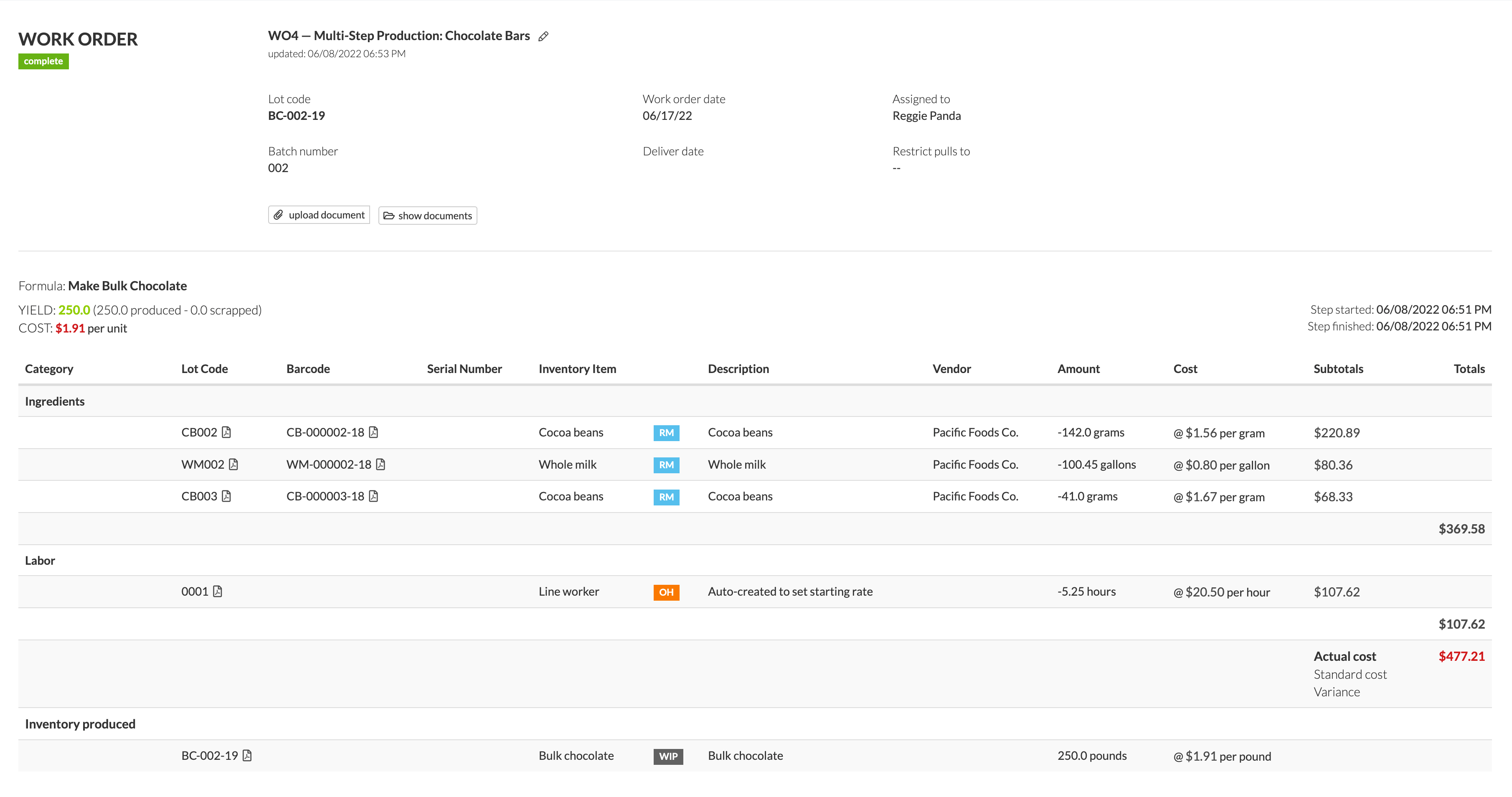This screenshot has height=797, width=1512.
Task: Open the document attached to lot code WM002
Action: (233, 464)
